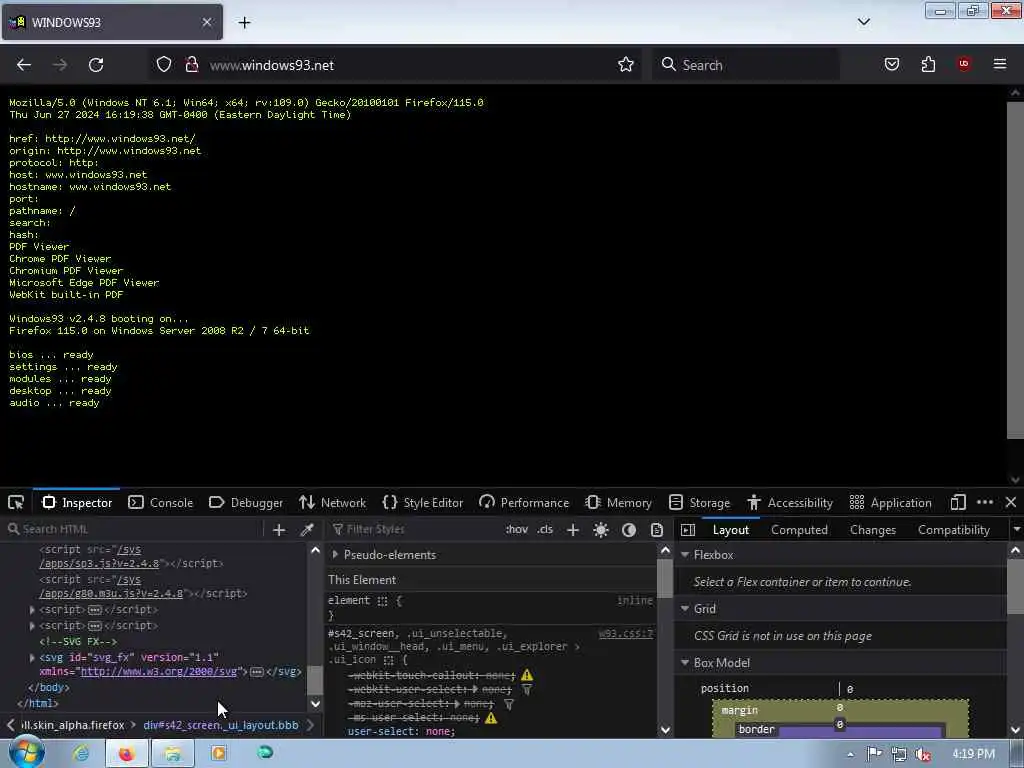This screenshot has width=1024, height=768.
Task: Select the Changes sidebar tab
Action: tap(872, 530)
